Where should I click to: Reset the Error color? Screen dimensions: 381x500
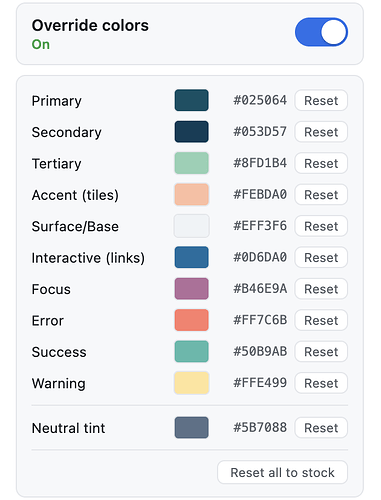click(321, 320)
